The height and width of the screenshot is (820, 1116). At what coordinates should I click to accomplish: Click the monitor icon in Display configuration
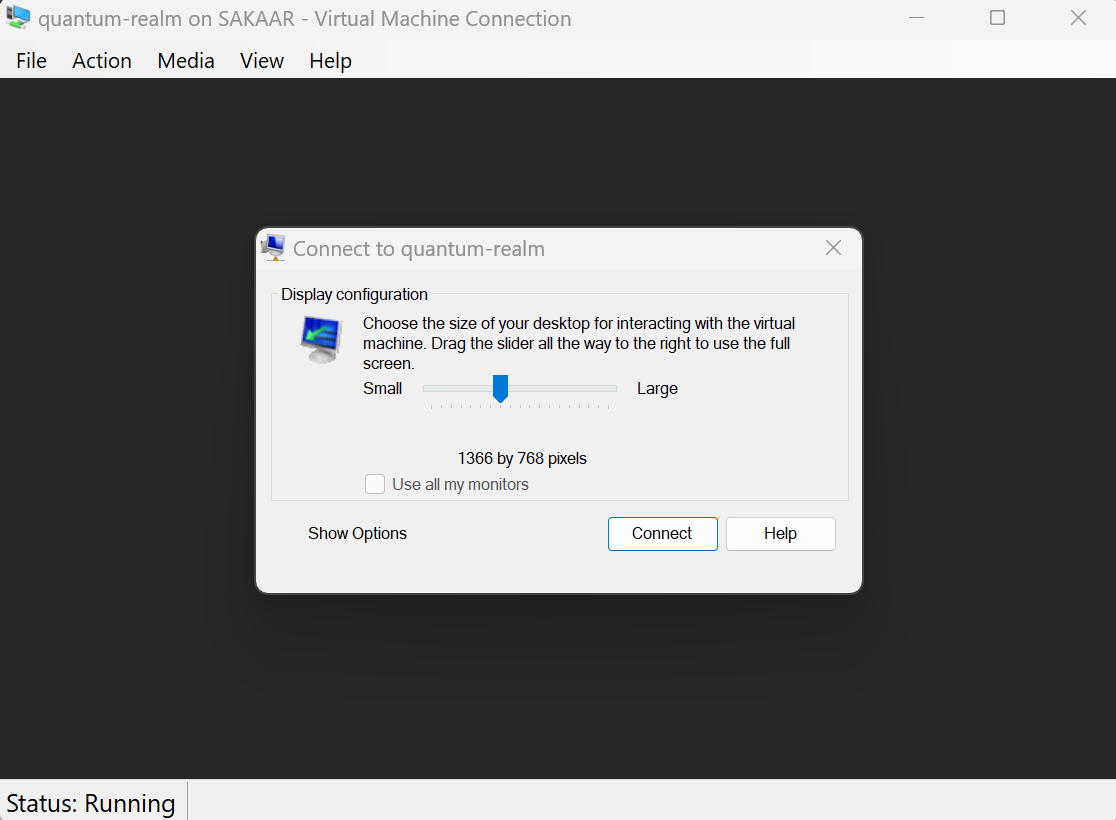[320, 336]
